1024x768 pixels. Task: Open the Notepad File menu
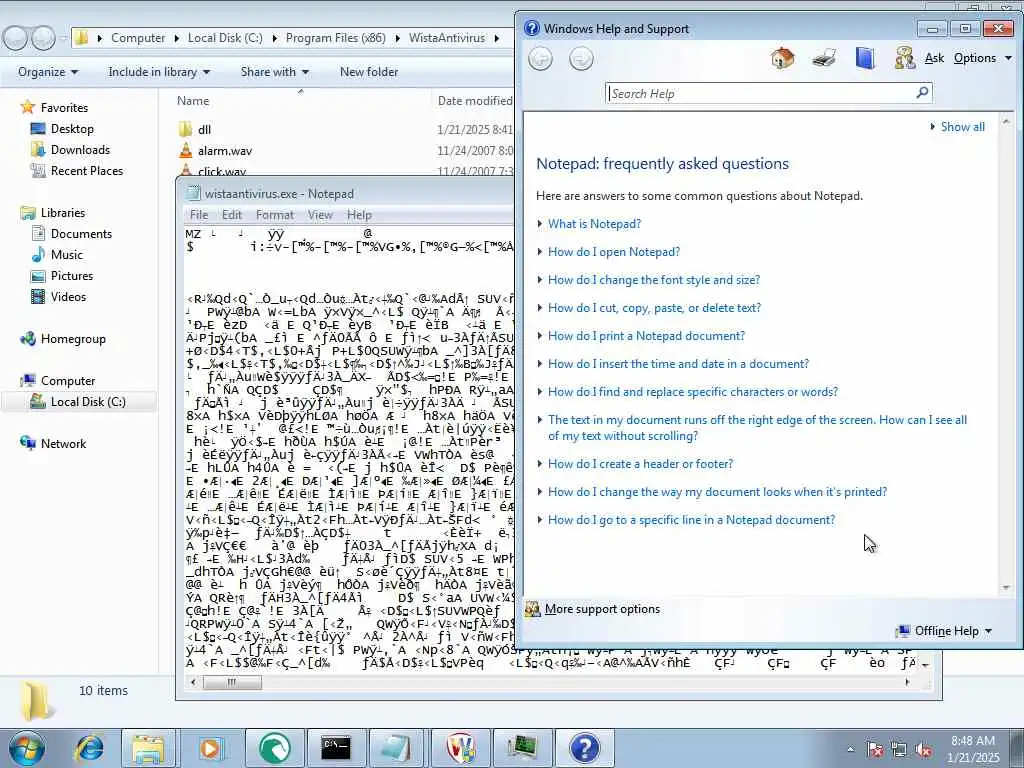pos(199,215)
